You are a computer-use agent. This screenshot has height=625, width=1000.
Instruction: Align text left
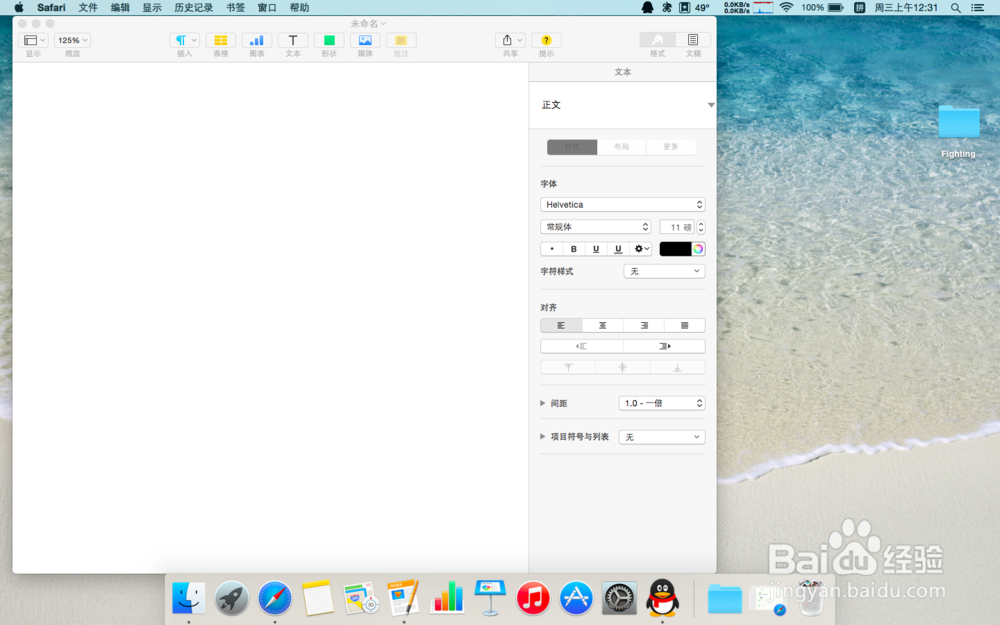point(561,325)
